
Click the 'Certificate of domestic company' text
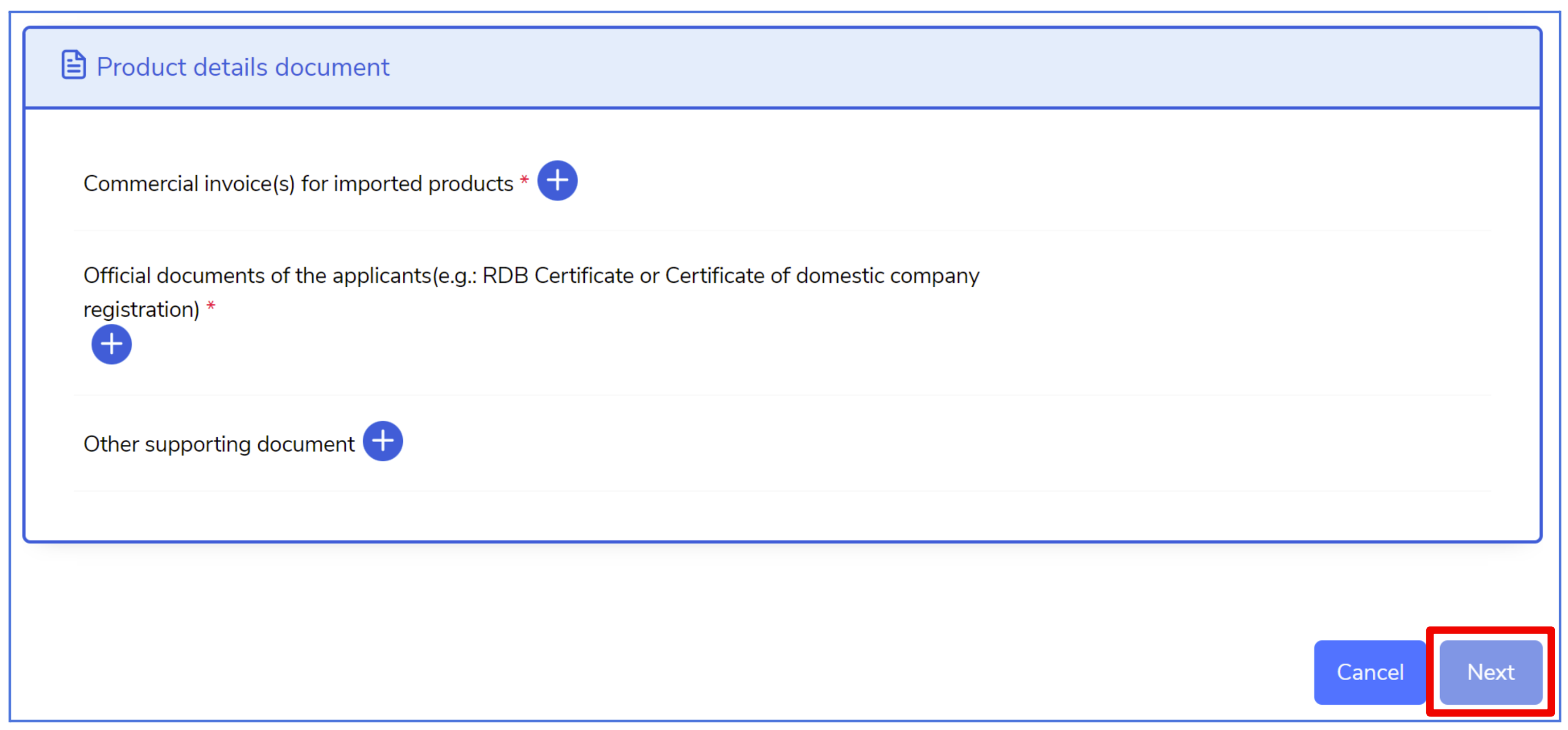pos(822,276)
